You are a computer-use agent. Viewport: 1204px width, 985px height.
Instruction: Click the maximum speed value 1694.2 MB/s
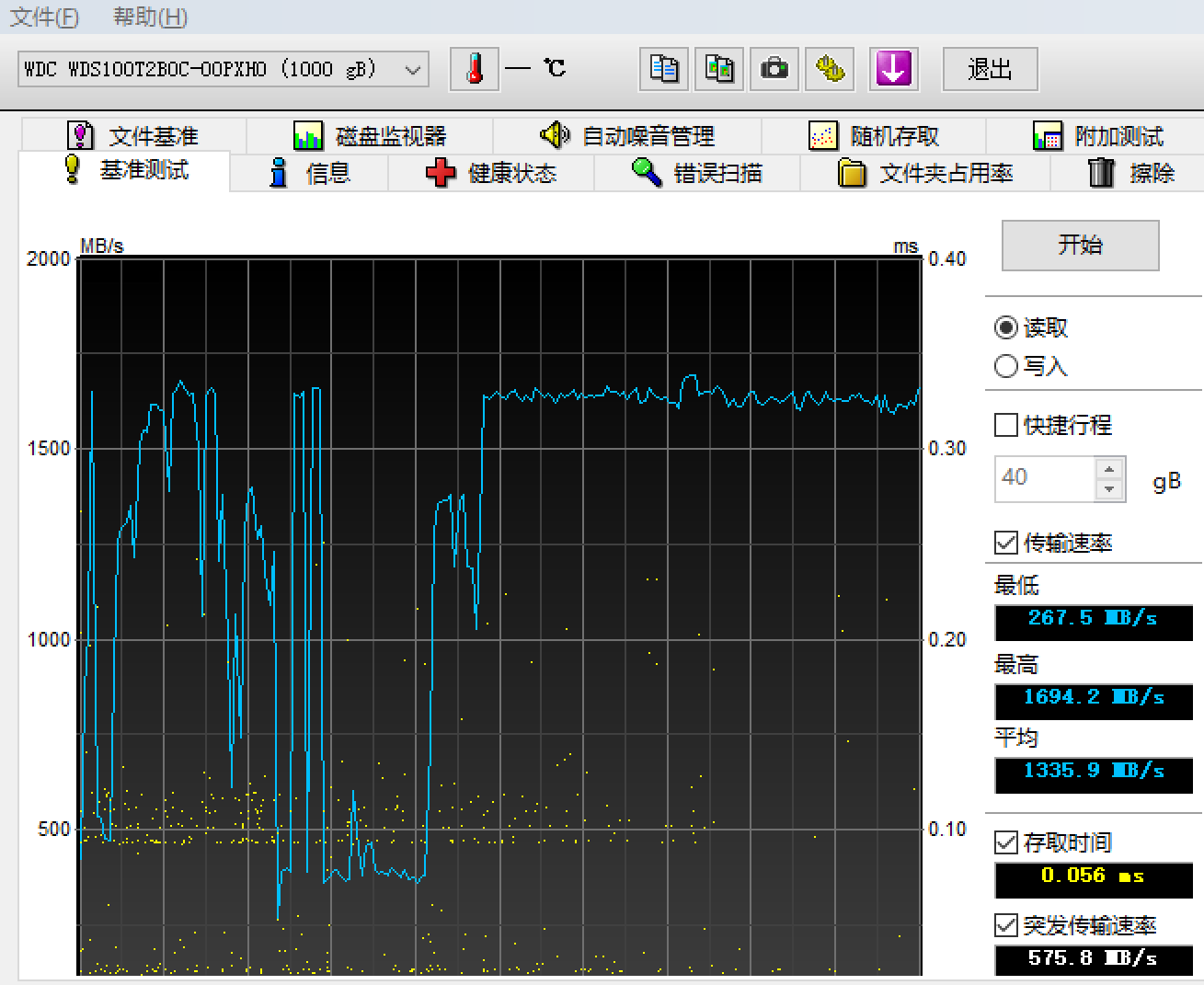1094,701
